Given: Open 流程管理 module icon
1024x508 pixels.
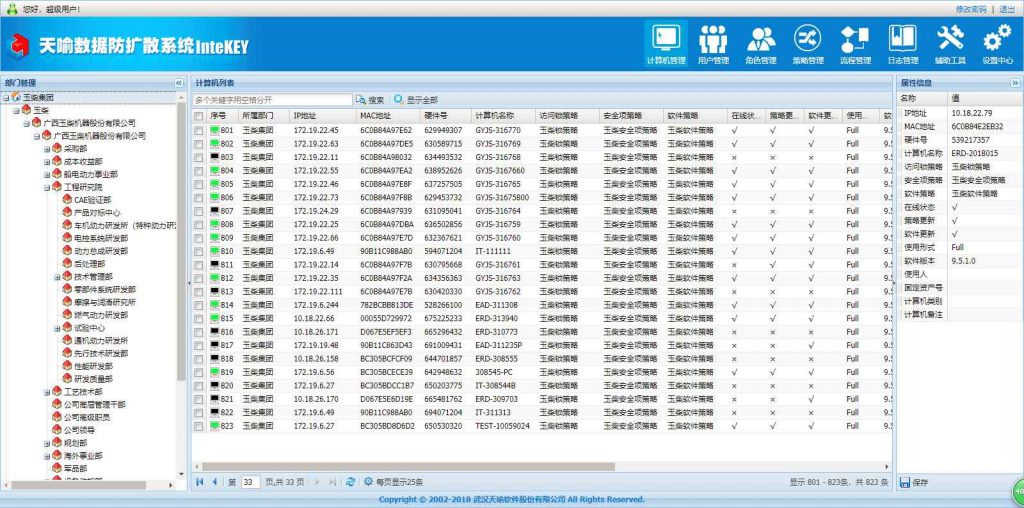Looking at the screenshot, I should pyautogui.click(x=855, y=44).
